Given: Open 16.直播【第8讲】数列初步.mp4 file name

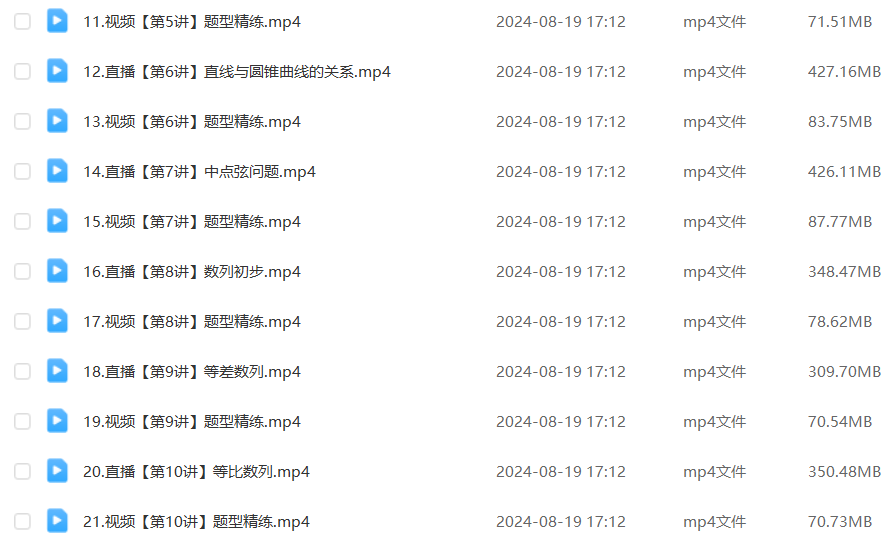Looking at the screenshot, I should 192,272.
